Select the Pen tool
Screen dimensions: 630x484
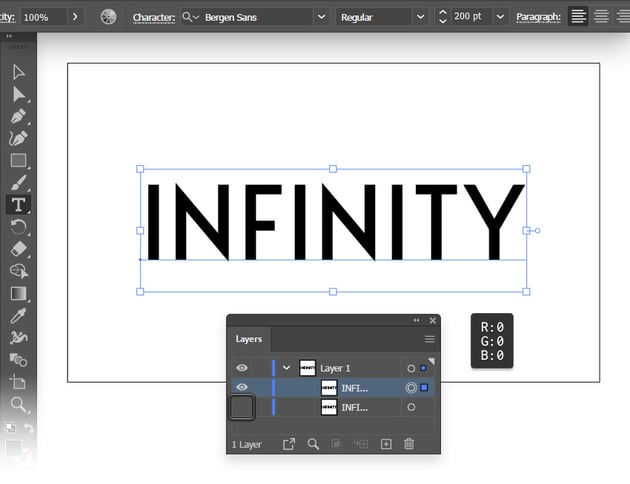[x=18, y=116]
